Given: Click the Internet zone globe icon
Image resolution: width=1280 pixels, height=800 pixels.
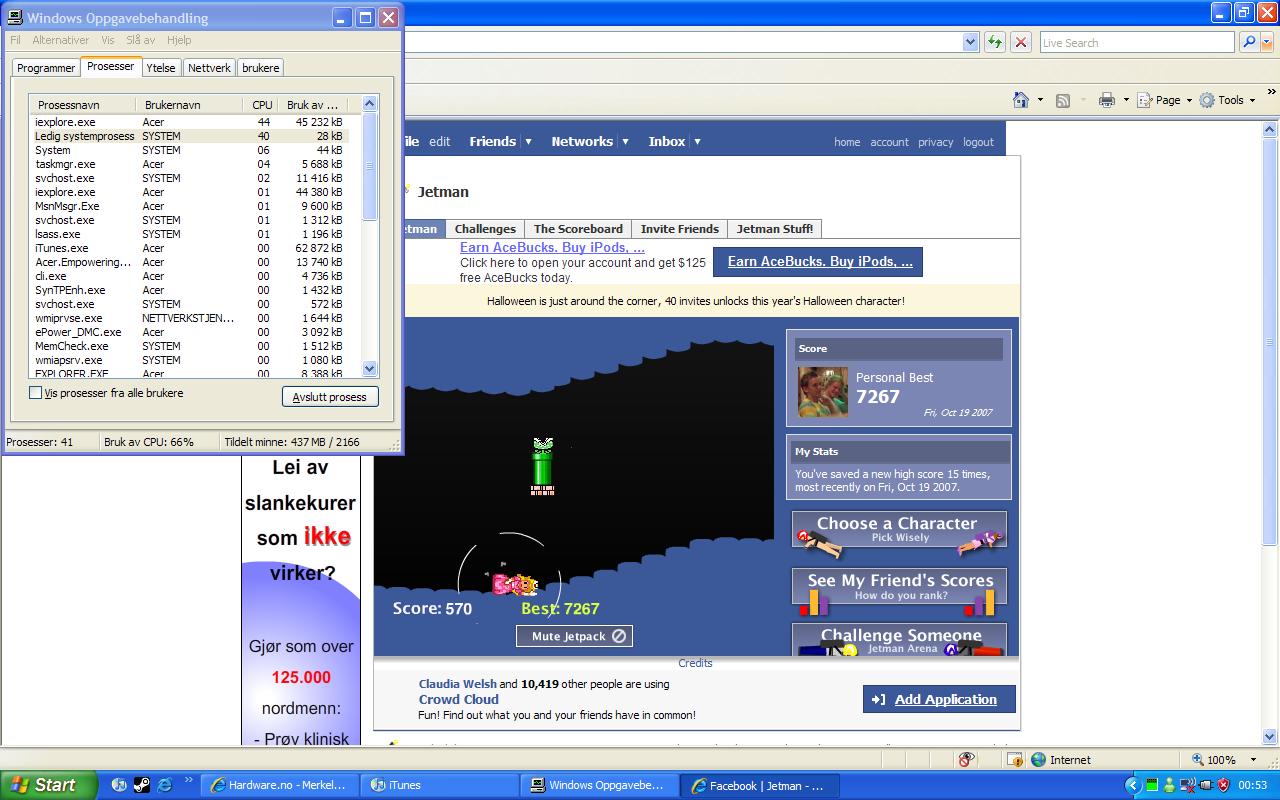Looking at the screenshot, I should coord(1038,760).
